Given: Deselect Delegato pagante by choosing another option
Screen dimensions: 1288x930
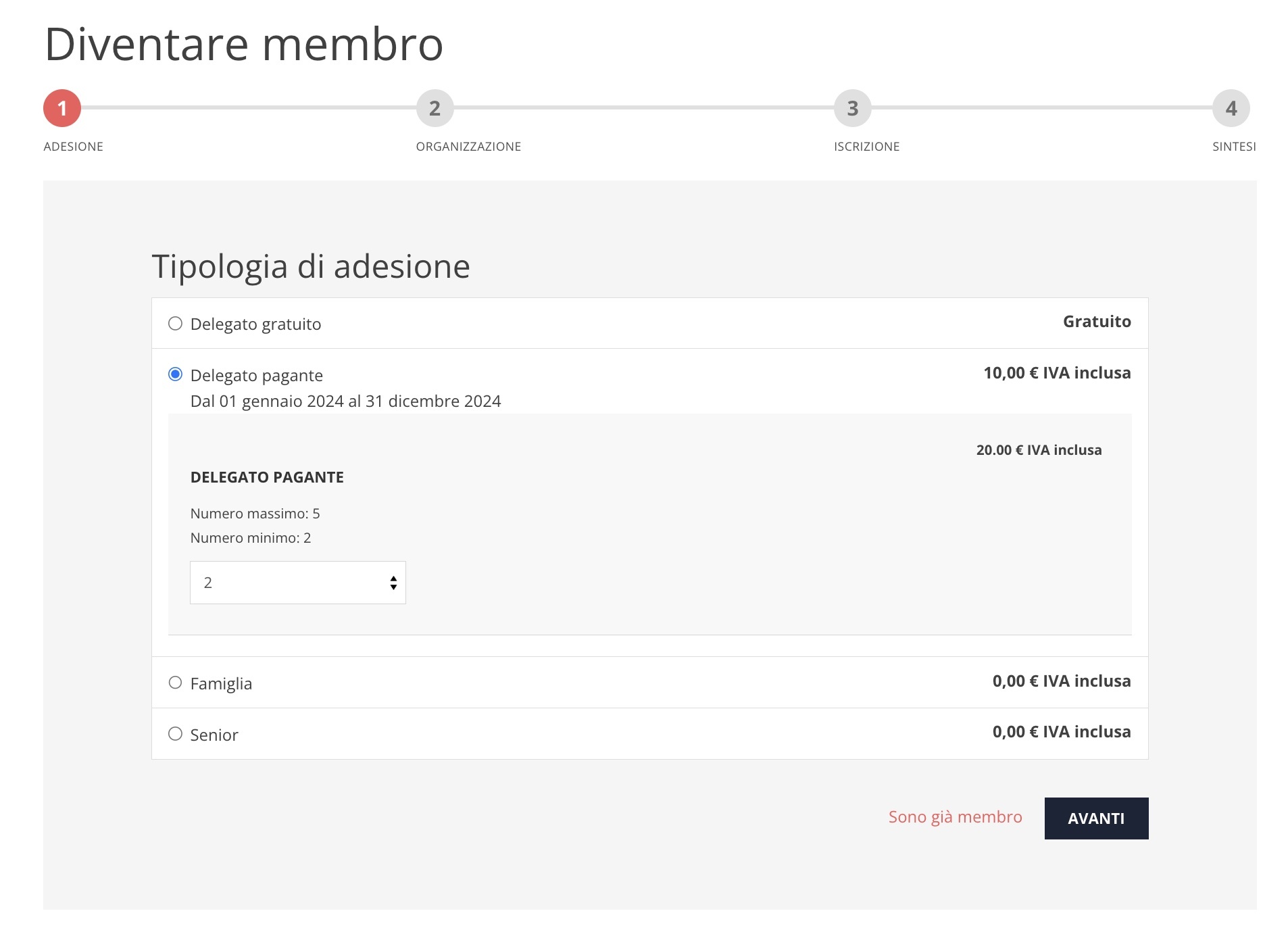Looking at the screenshot, I should click(x=176, y=323).
